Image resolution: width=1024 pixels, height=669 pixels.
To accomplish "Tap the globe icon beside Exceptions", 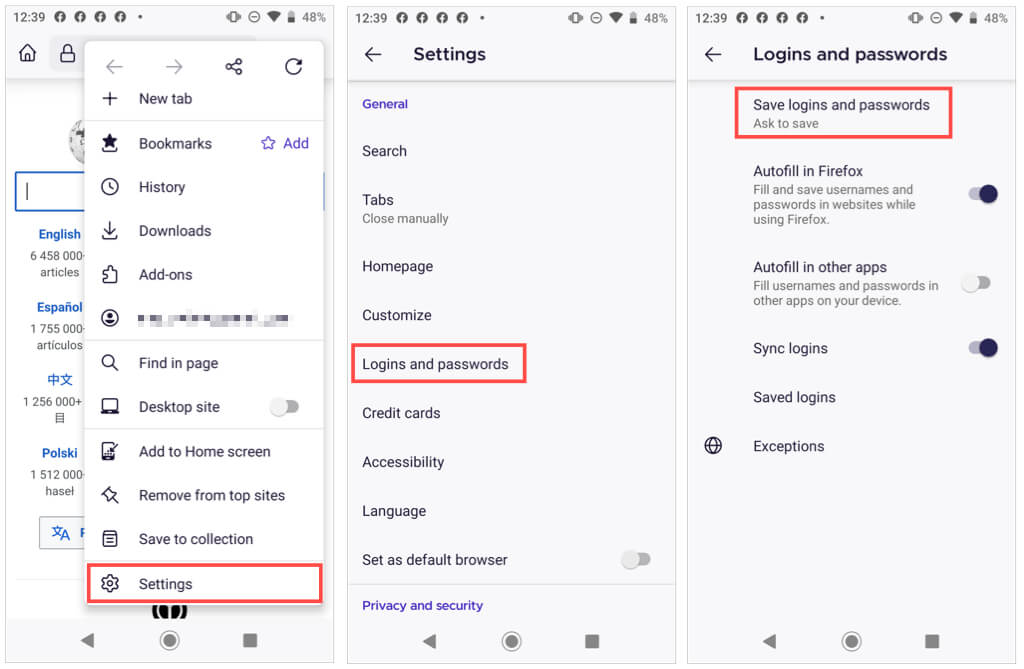I will [713, 446].
